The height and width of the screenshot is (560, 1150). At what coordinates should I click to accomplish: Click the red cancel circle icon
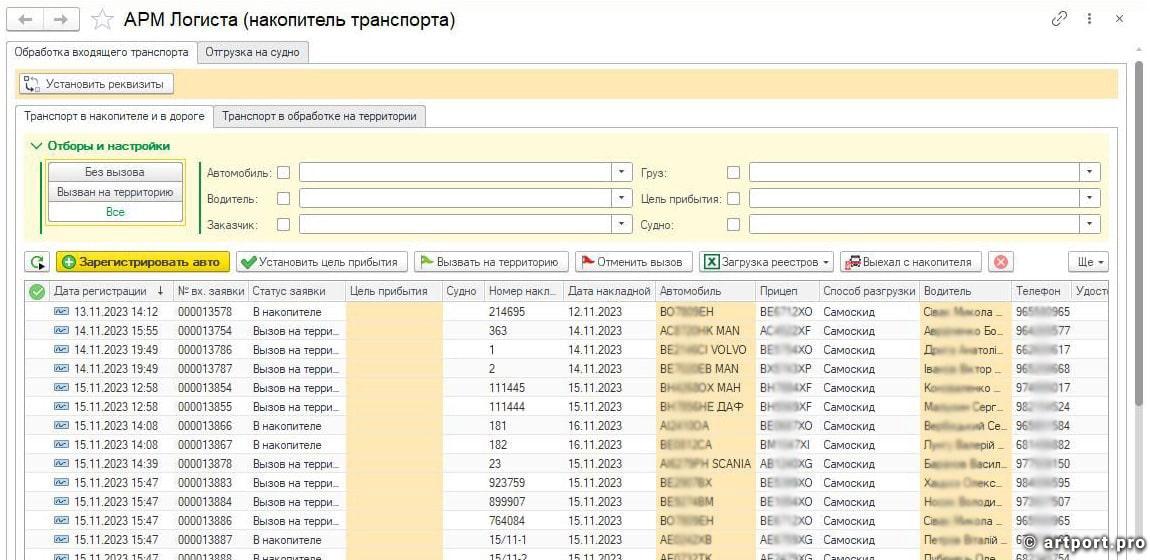[1000, 262]
